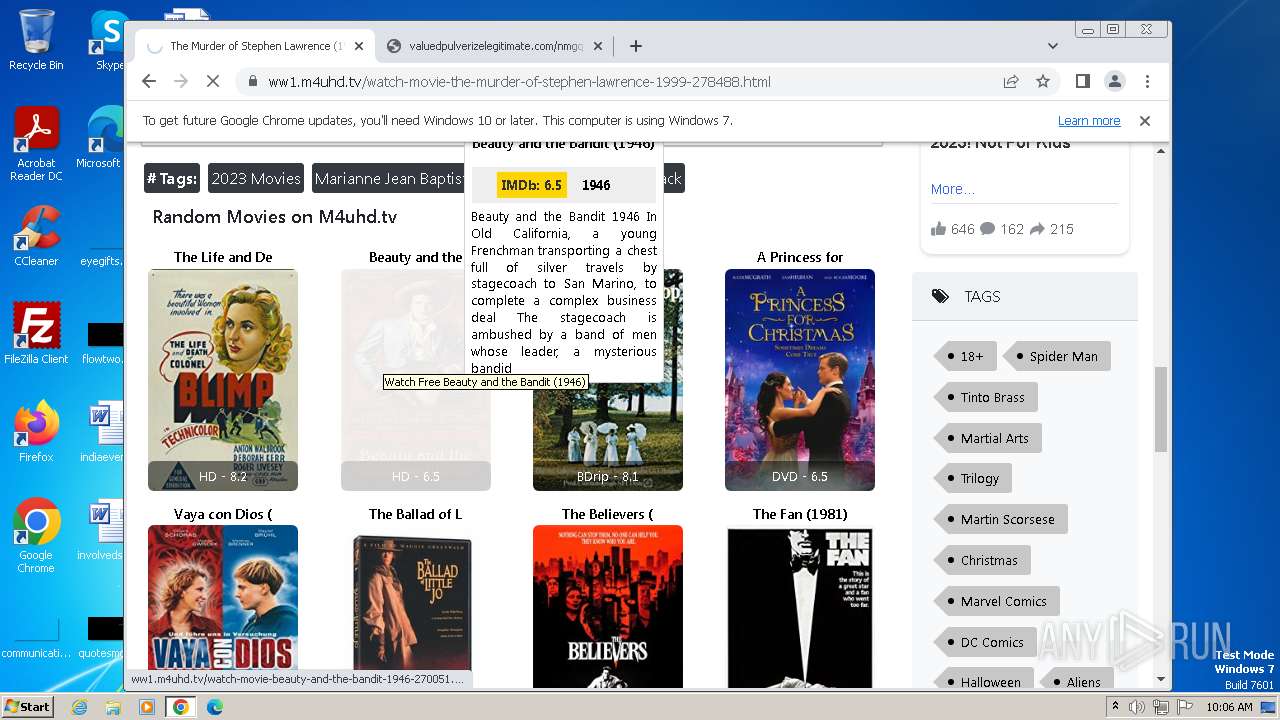Go back with the browser back arrow
This screenshot has width=1280, height=720.
click(149, 82)
